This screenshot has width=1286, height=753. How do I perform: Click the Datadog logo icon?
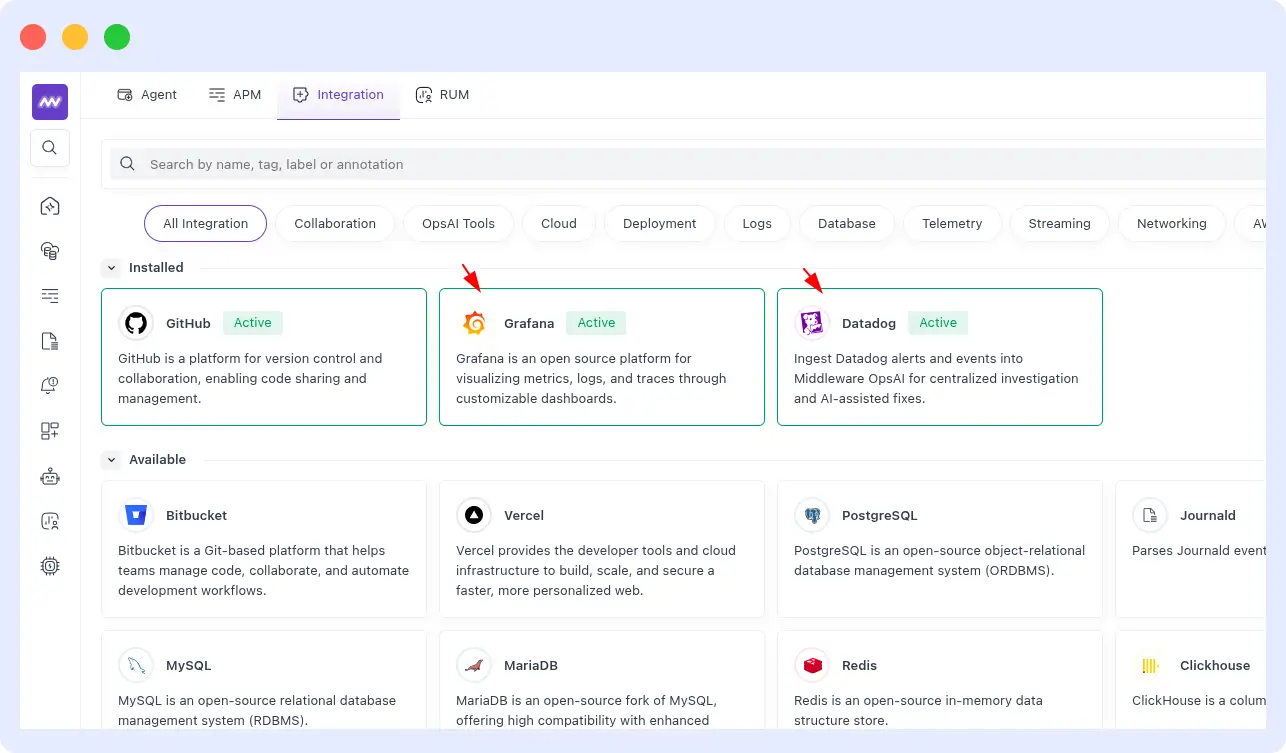tap(812, 323)
